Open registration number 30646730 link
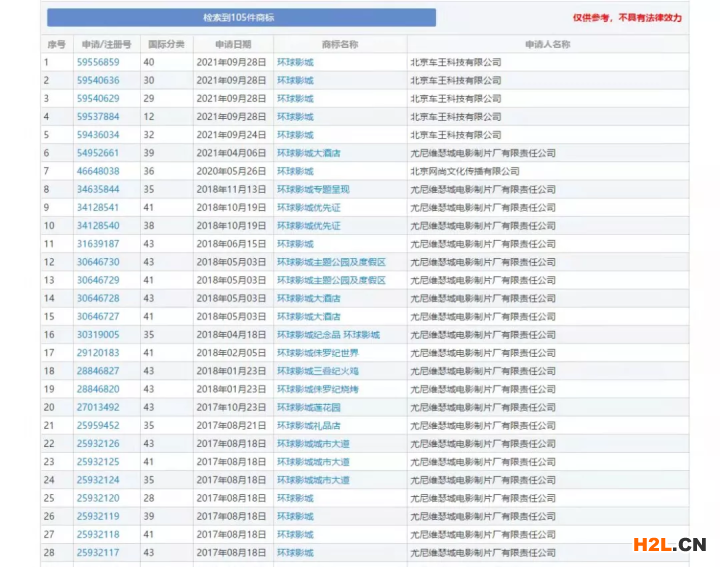This screenshot has height=567, width=720. tap(98, 262)
